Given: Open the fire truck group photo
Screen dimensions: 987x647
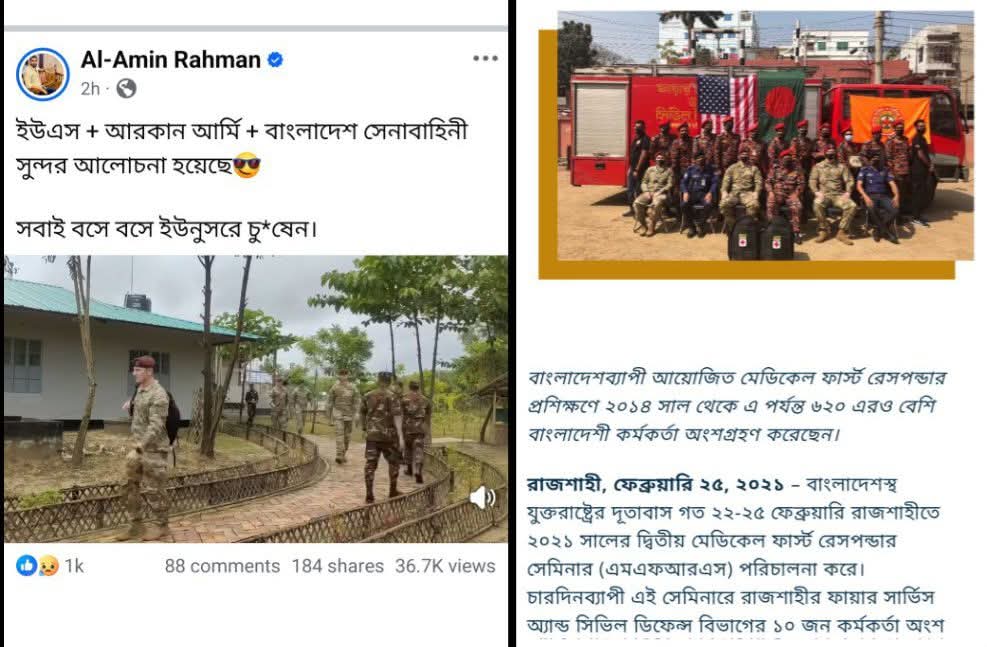Looking at the screenshot, I should [x=765, y=135].
